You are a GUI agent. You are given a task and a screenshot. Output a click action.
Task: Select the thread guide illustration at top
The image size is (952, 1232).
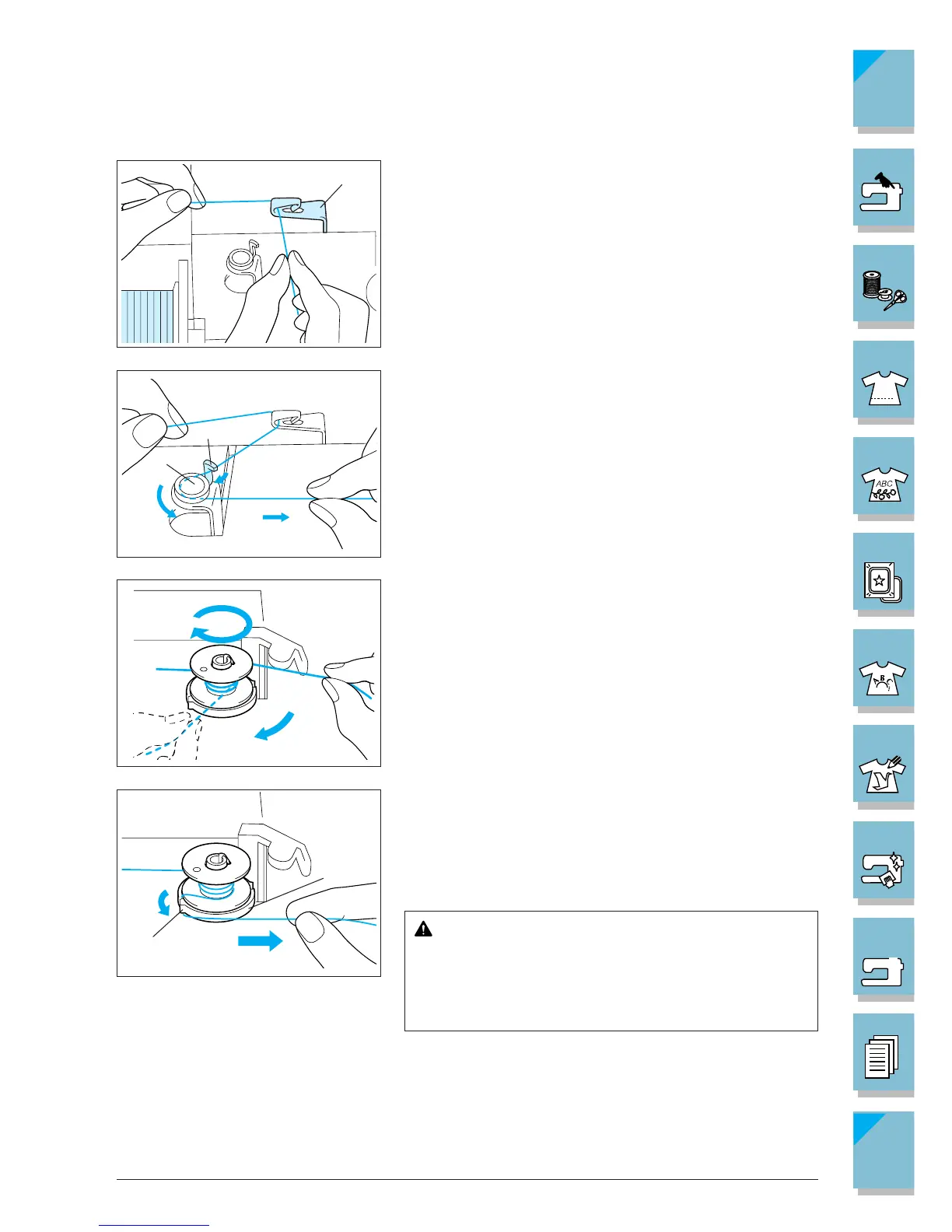[x=249, y=254]
